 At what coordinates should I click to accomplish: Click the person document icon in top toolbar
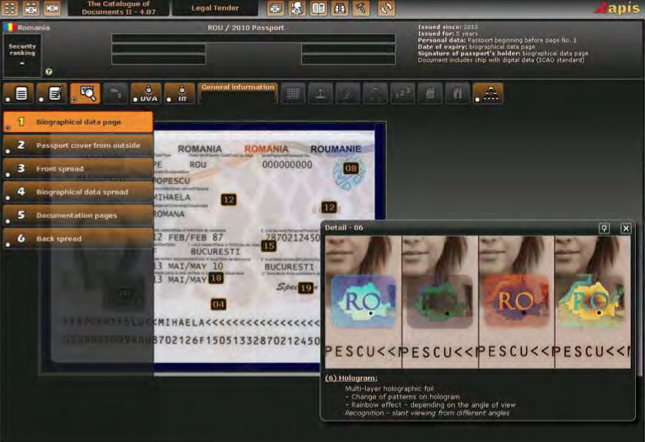pos(297,8)
